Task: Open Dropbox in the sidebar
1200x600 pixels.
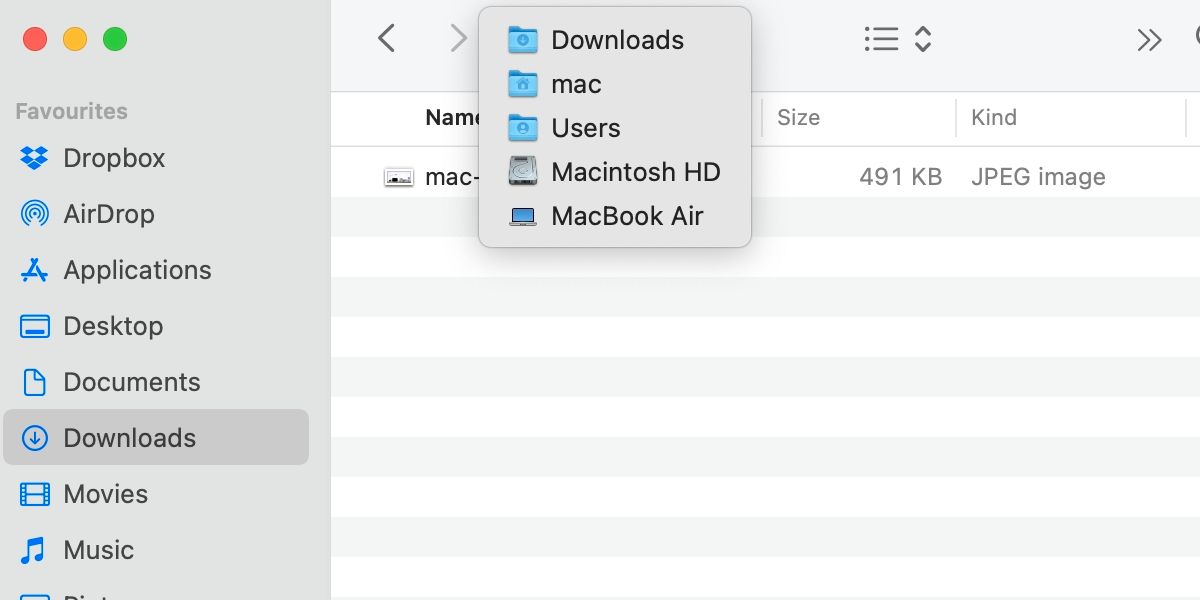Action: 155,158
